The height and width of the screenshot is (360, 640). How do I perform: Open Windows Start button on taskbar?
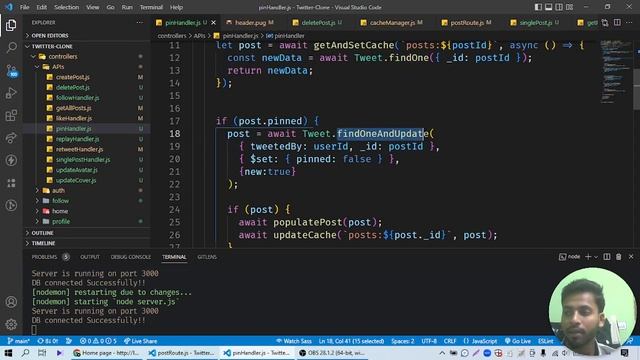[x=8, y=353]
